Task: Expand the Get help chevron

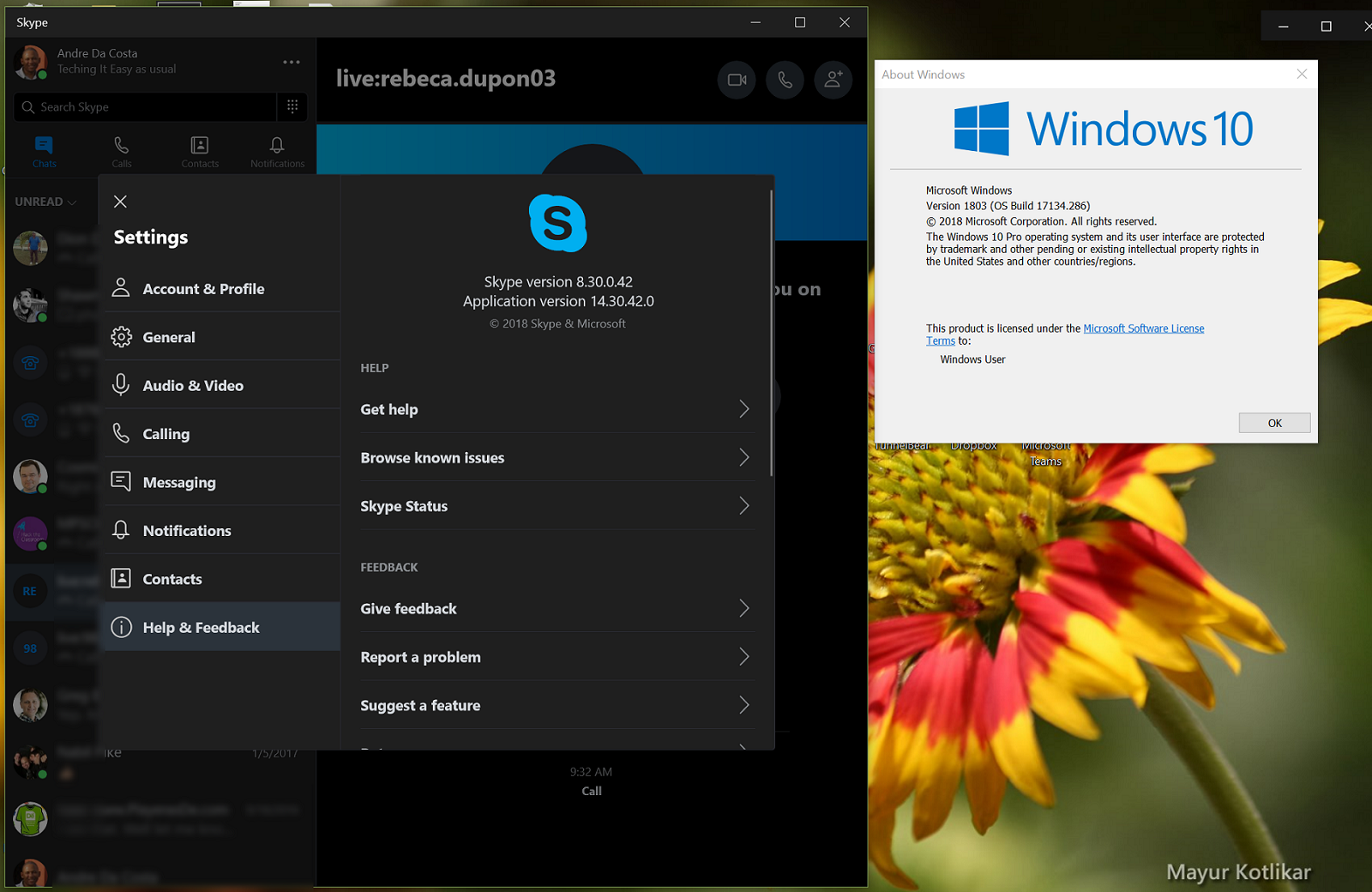Action: coord(743,409)
